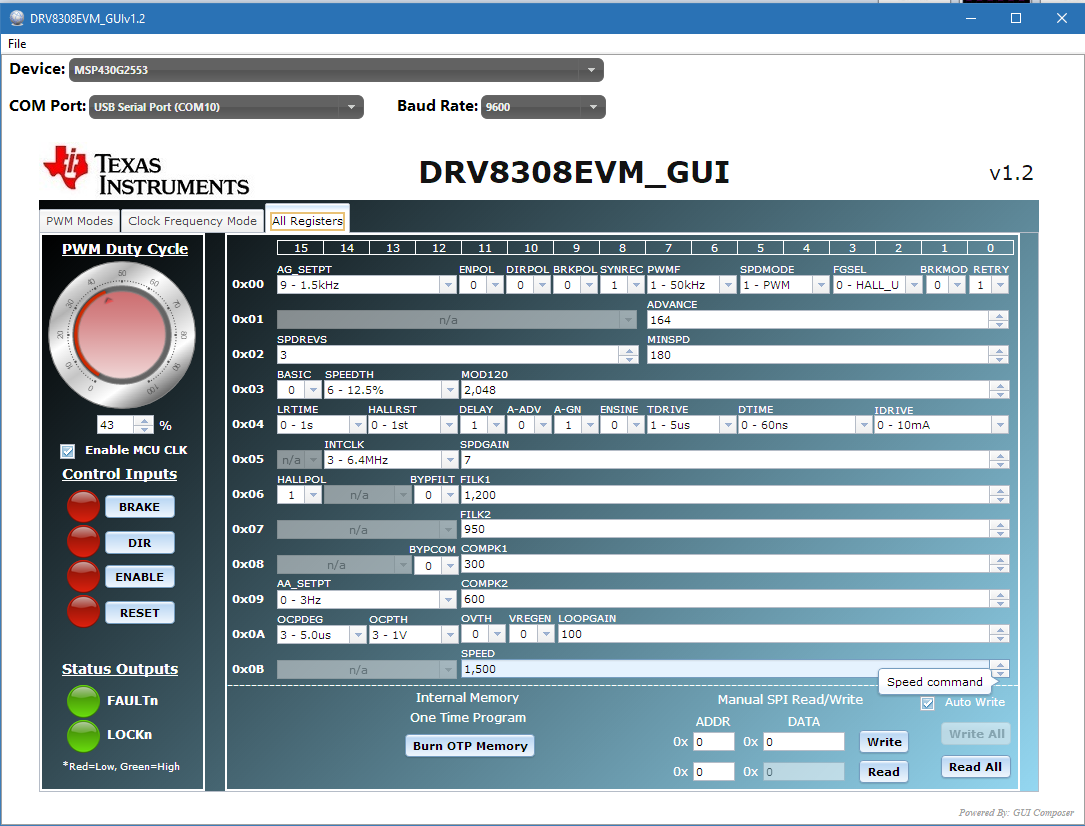Click the red RESET indicator LED

click(x=83, y=612)
